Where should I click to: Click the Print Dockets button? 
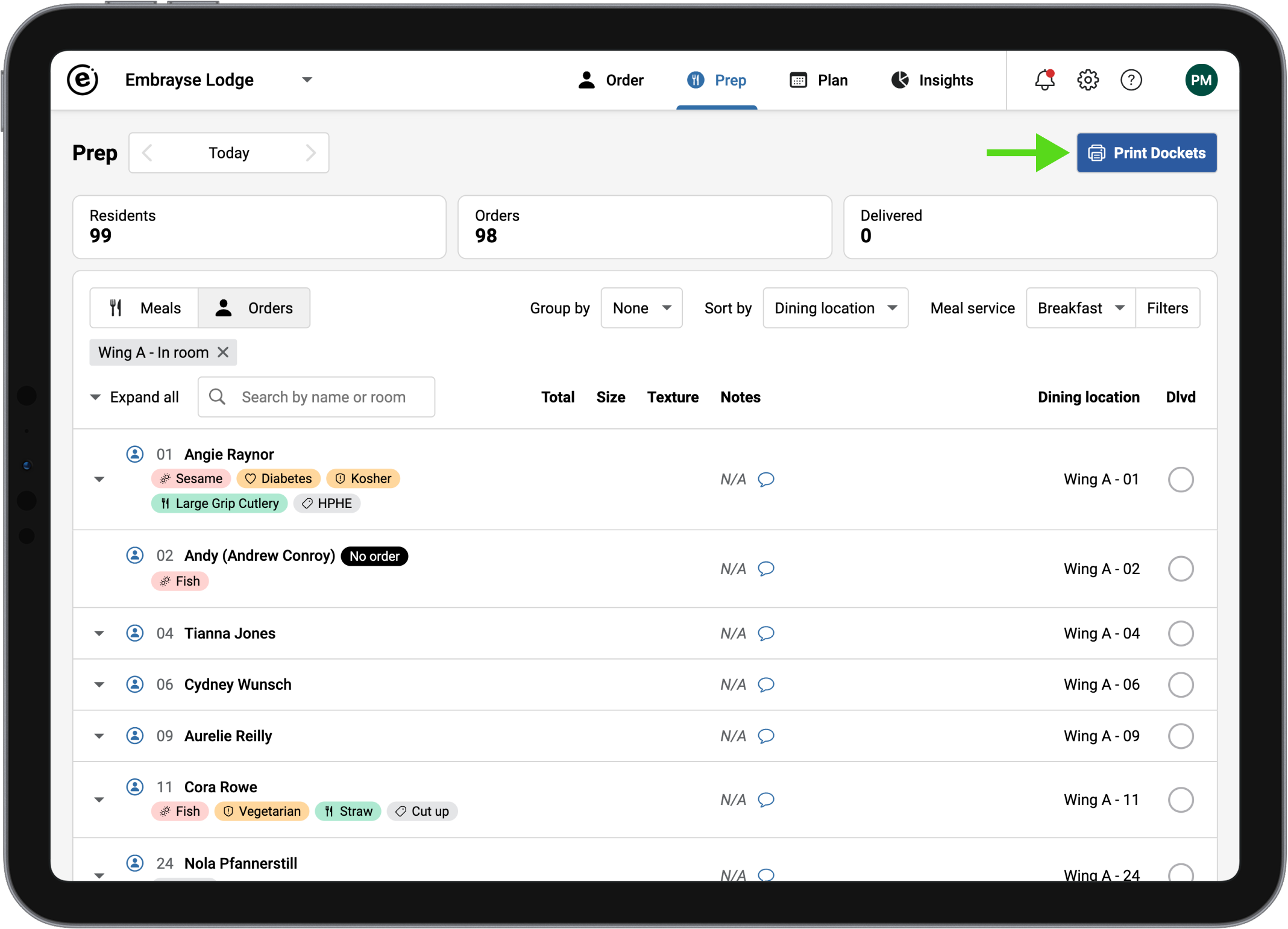tap(1146, 153)
